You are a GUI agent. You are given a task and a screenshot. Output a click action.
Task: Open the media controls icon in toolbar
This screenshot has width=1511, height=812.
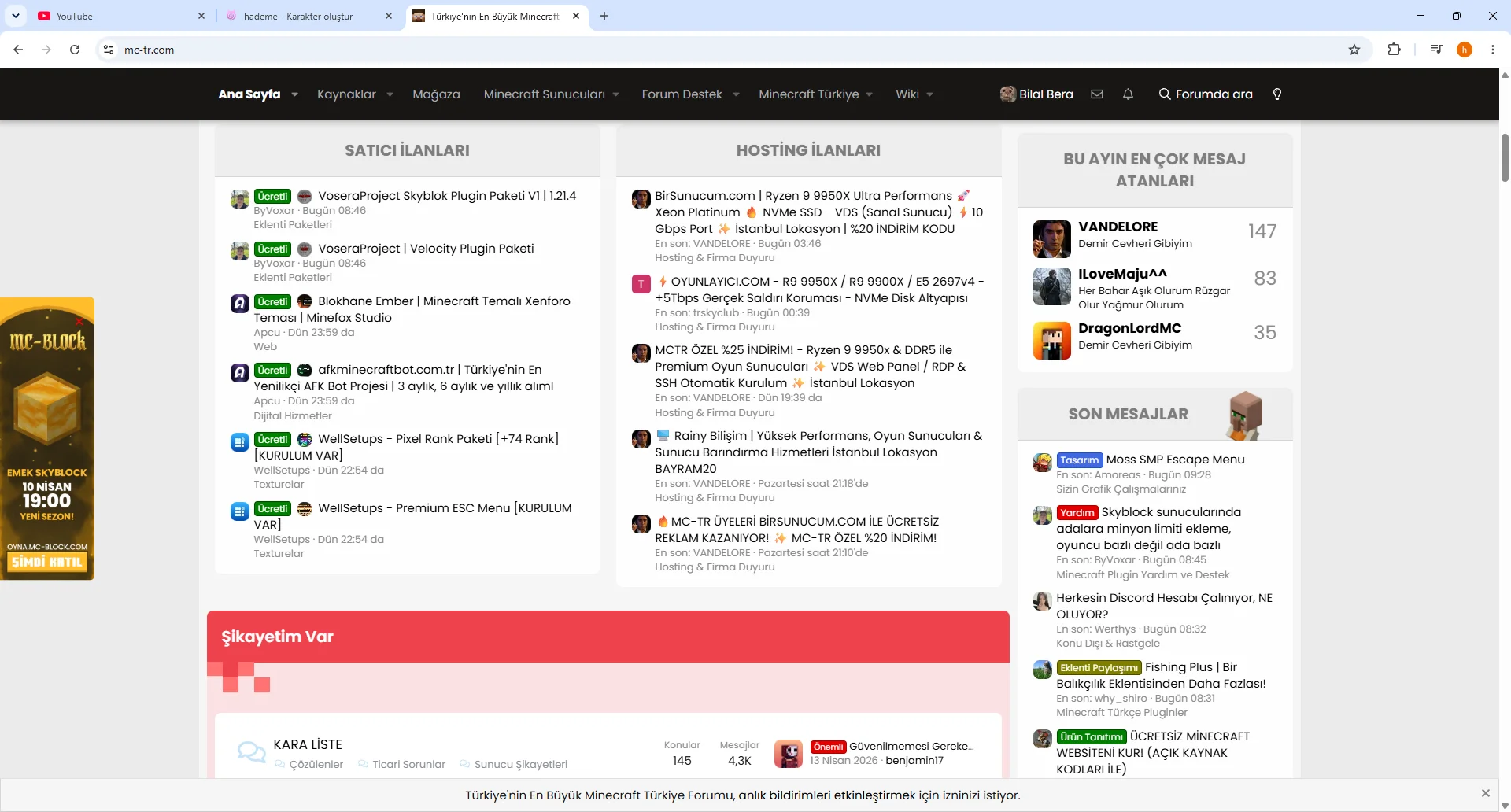coord(1436,50)
